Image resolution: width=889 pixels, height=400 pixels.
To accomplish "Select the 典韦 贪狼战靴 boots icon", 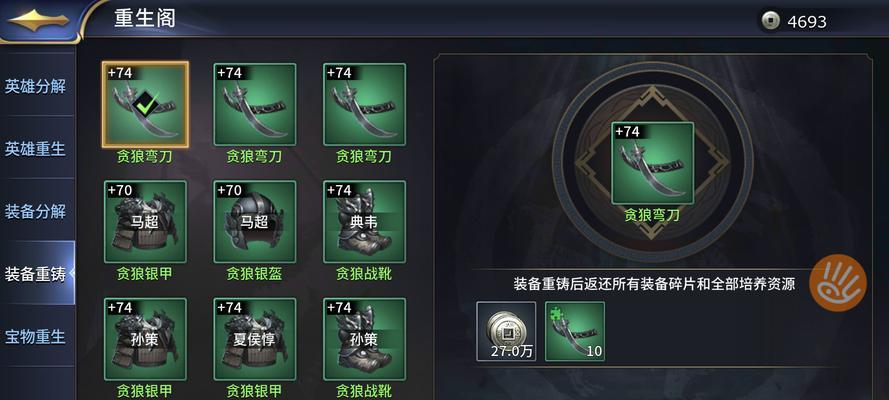I will 365,222.
